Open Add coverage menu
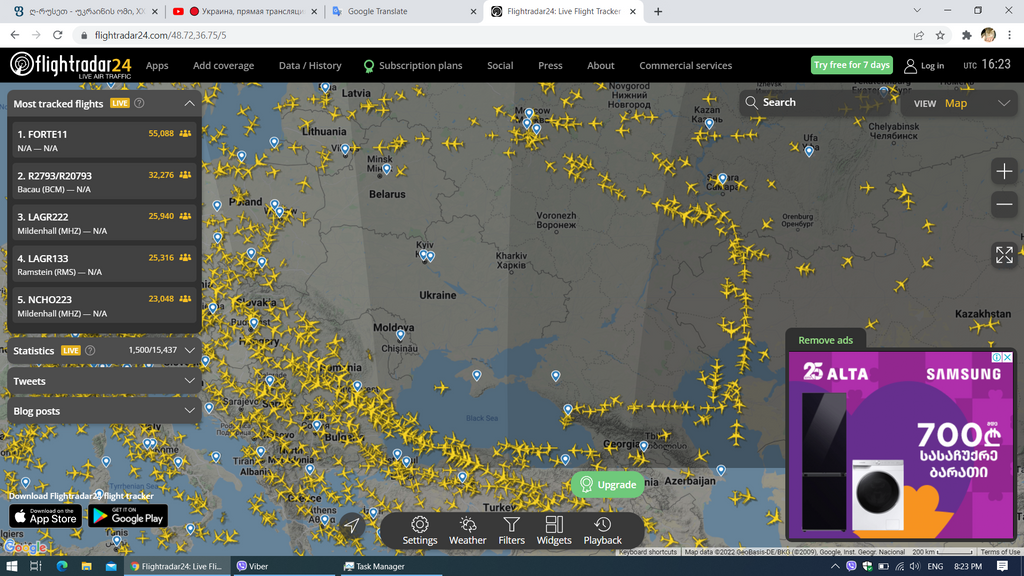 (223, 65)
